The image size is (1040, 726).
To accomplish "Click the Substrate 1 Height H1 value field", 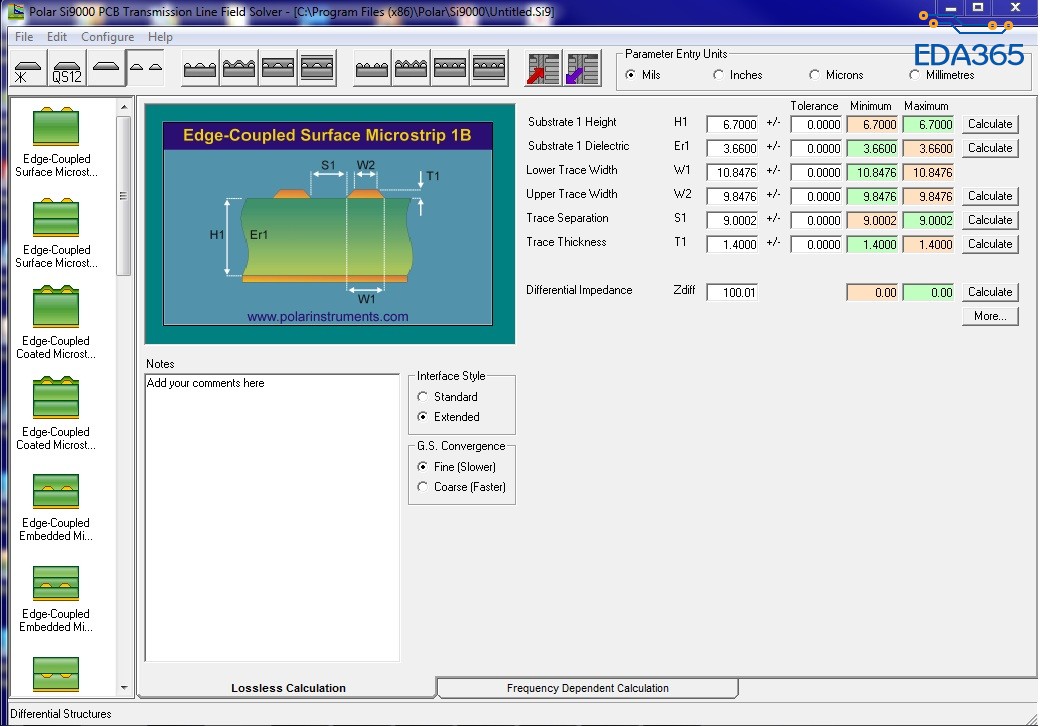I will pyautogui.click(x=733, y=125).
